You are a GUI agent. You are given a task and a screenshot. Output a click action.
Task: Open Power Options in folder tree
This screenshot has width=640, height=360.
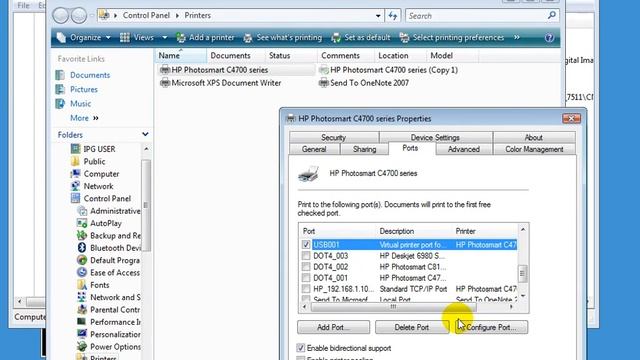(115, 347)
